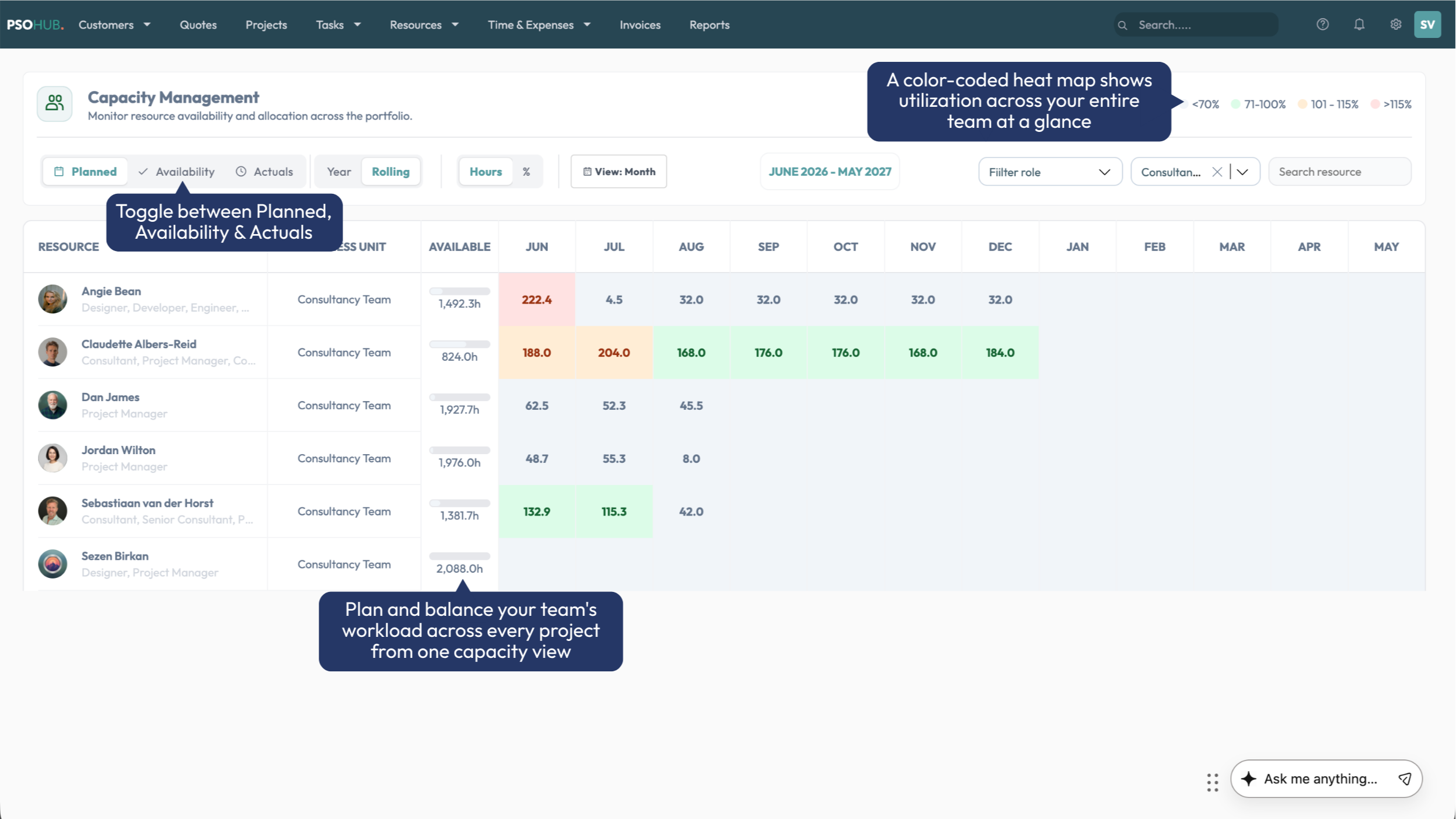Expand the Time & Expenses menu
The height and width of the screenshot is (819, 1456).
pyautogui.click(x=539, y=25)
